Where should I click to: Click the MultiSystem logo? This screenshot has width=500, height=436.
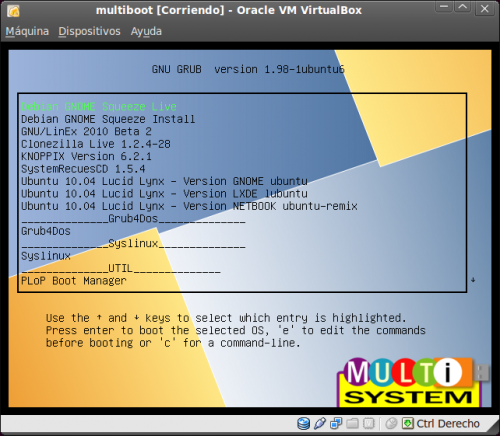click(413, 382)
